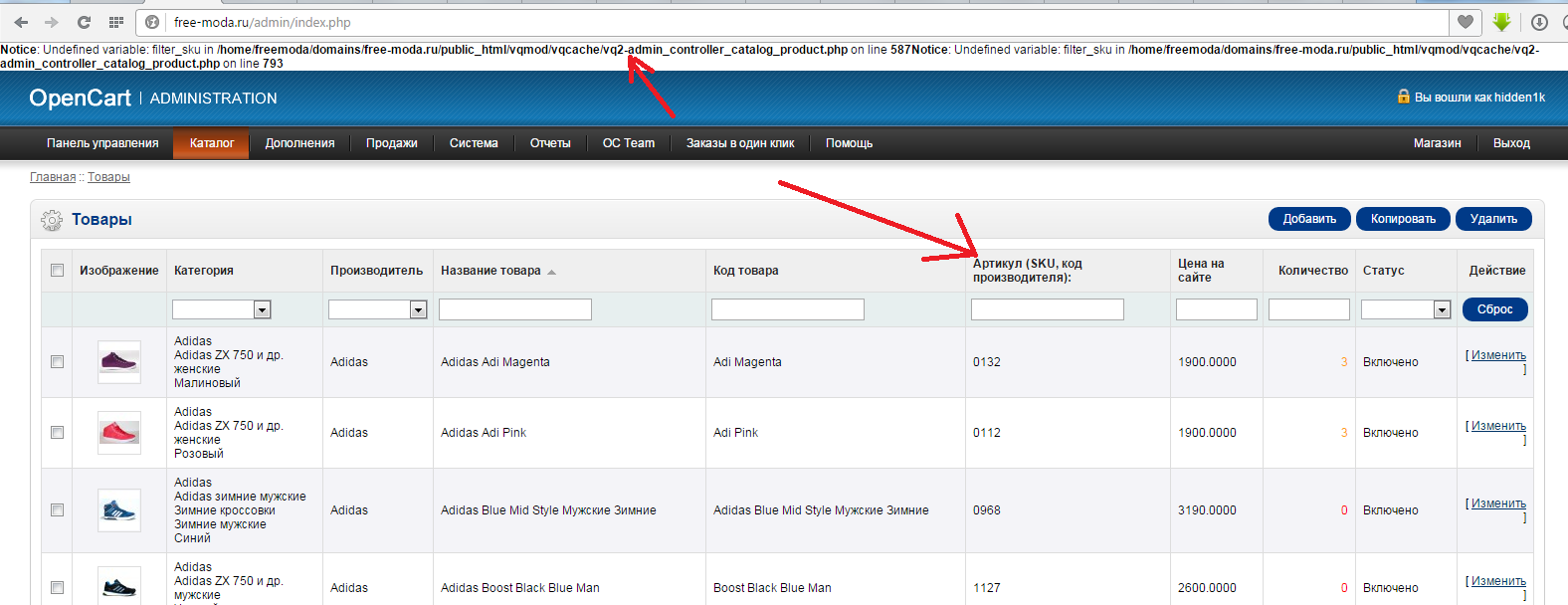Screen dimensions: 1568x605
Task: Go back with browser back arrow
Action: point(21,22)
